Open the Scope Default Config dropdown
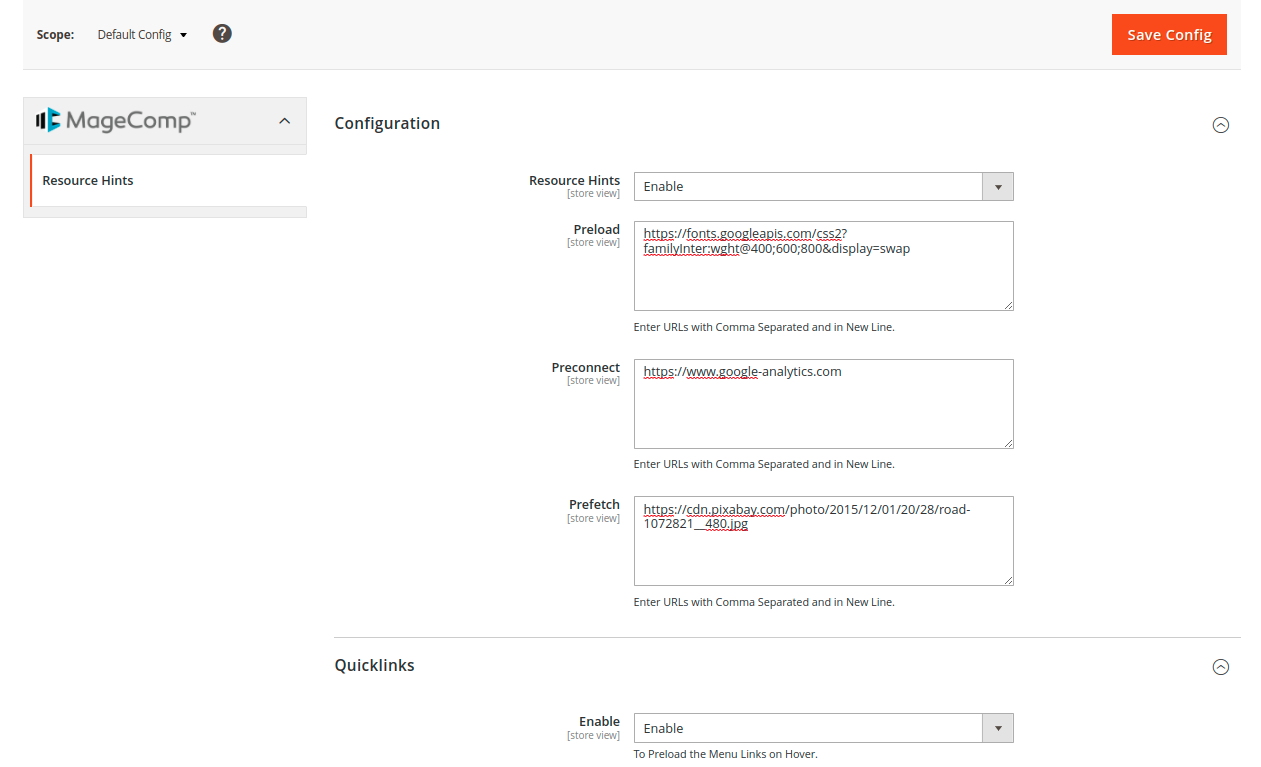This screenshot has width=1261, height=767. (142, 35)
